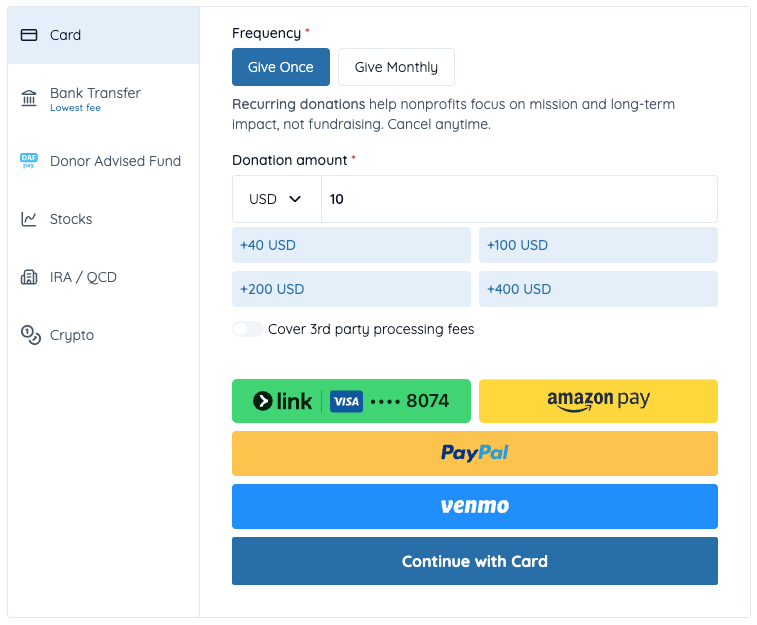Choose Donor Advised Fund option label
This screenshot has height=625, width=757.
point(115,161)
